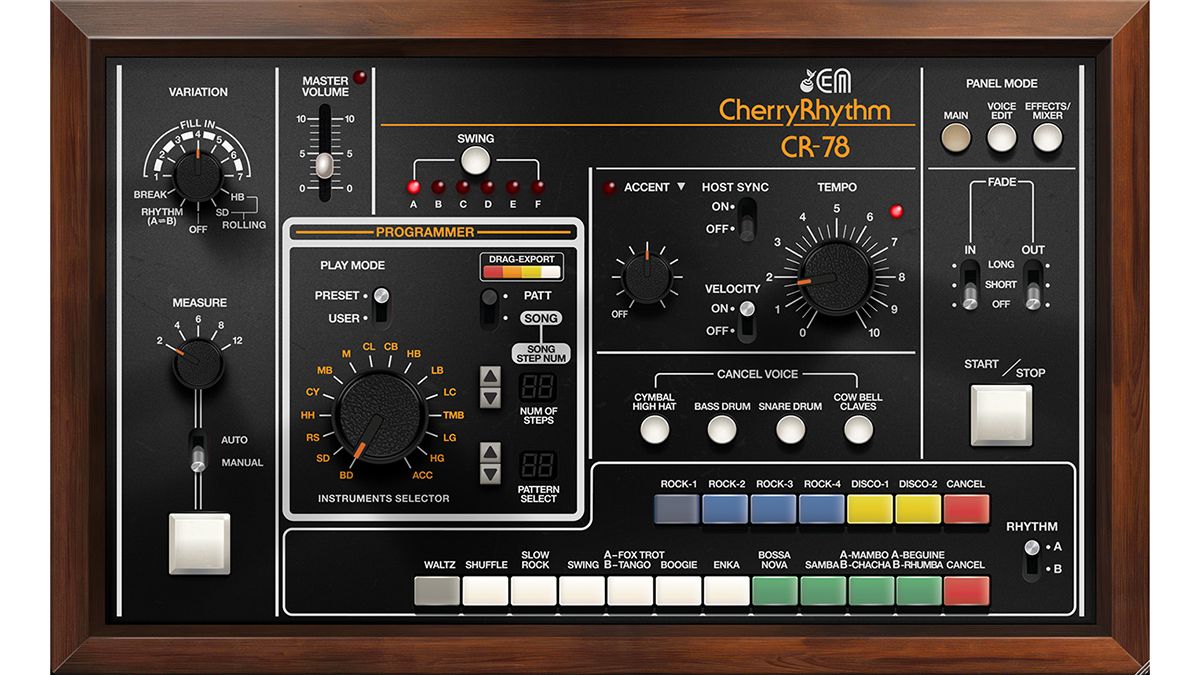
Task: Select the Shuffle rhythm button
Action: click(x=485, y=591)
